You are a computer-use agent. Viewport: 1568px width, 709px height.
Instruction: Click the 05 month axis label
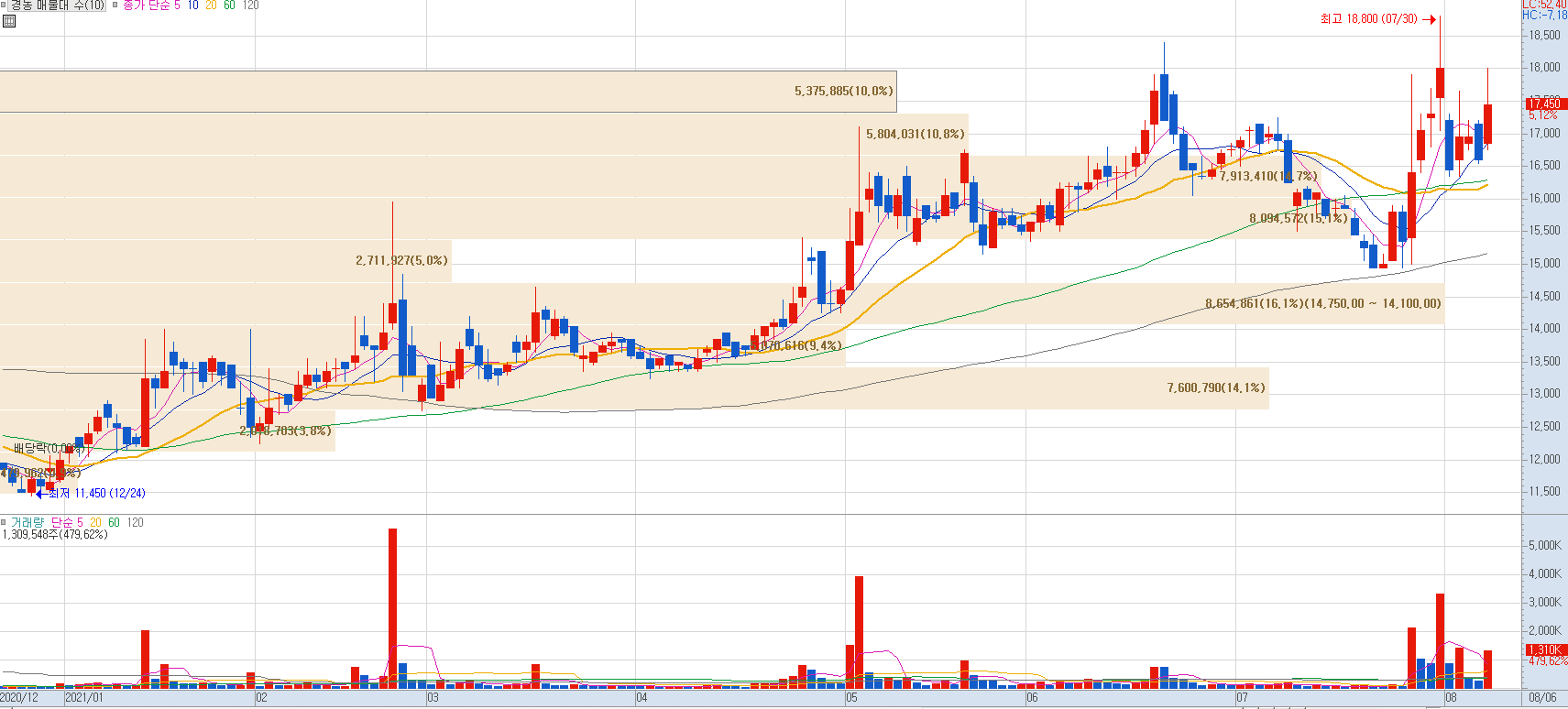[851, 698]
